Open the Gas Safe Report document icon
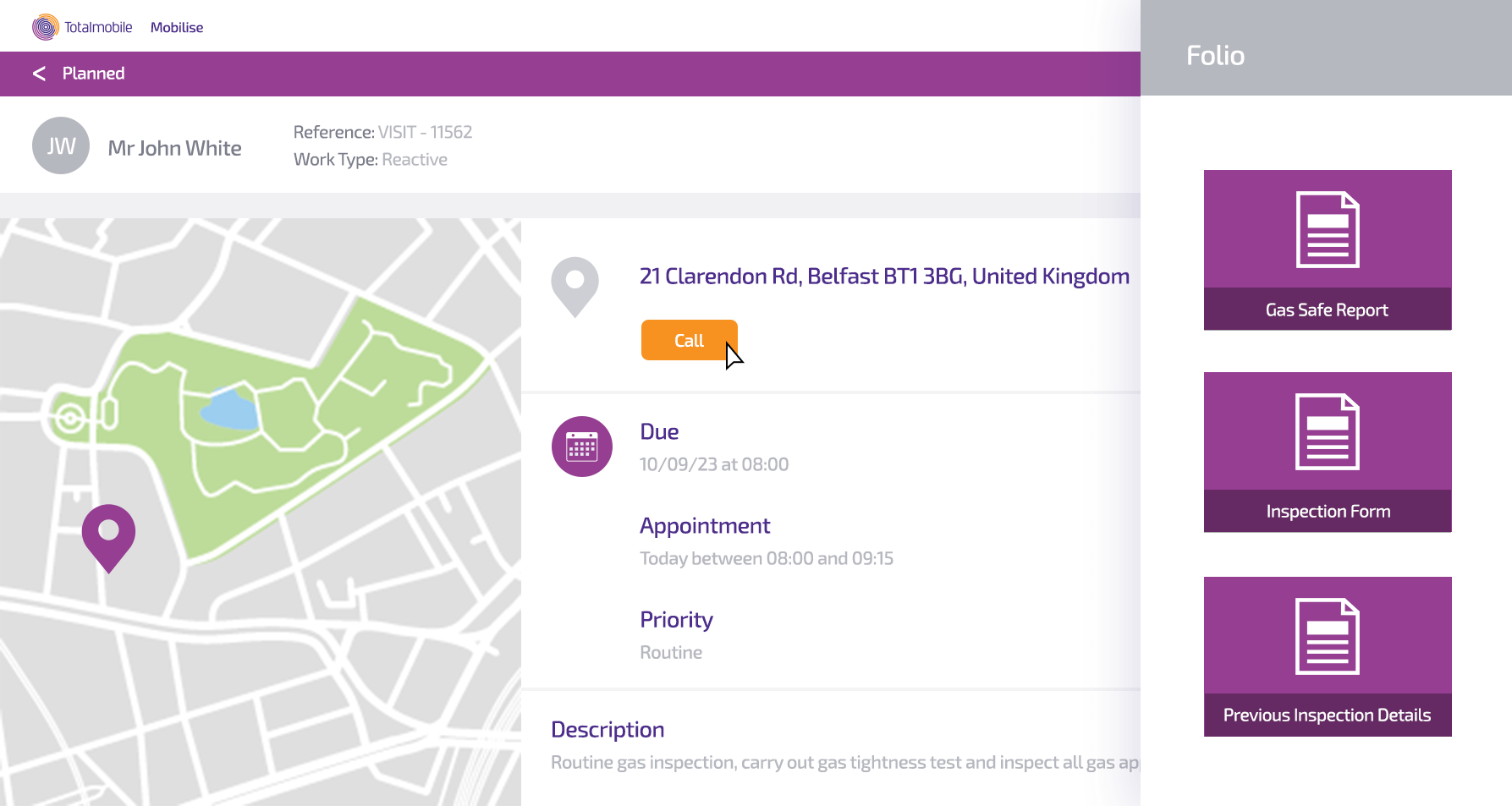Image resolution: width=1512 pixels, height=806 pixels. point(1328,229)
